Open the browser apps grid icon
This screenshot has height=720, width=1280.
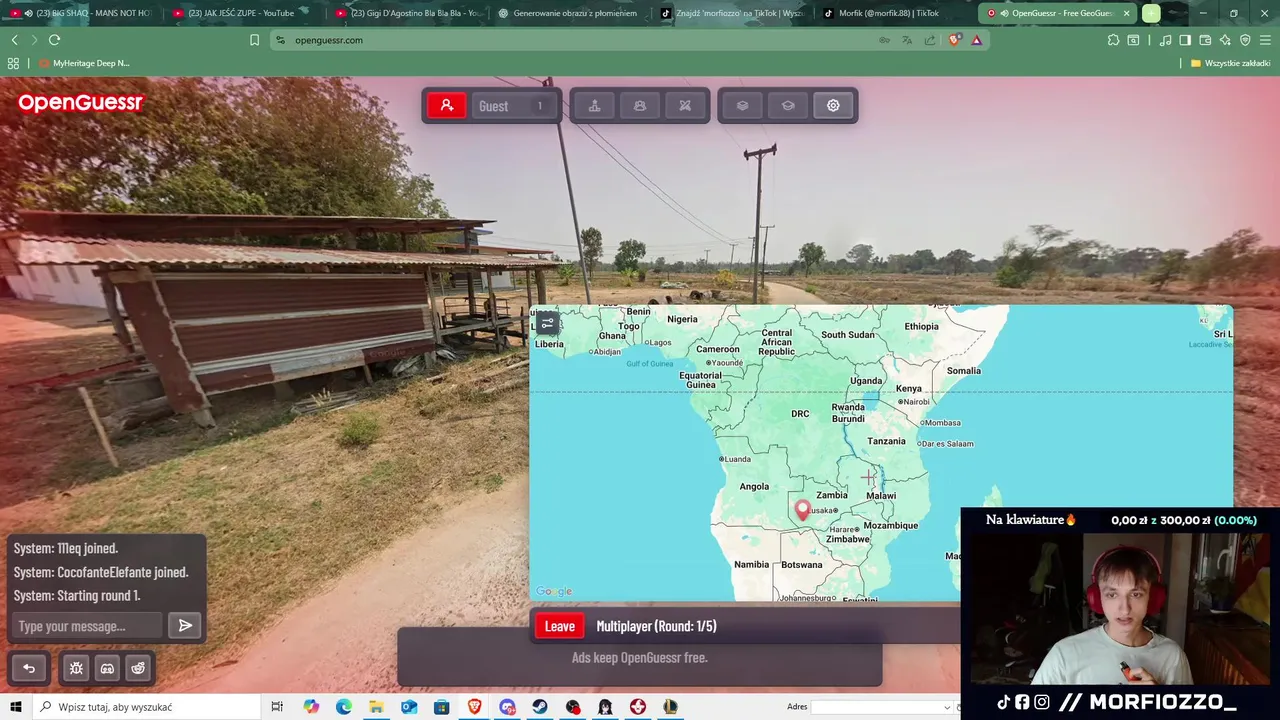point(13,63)
